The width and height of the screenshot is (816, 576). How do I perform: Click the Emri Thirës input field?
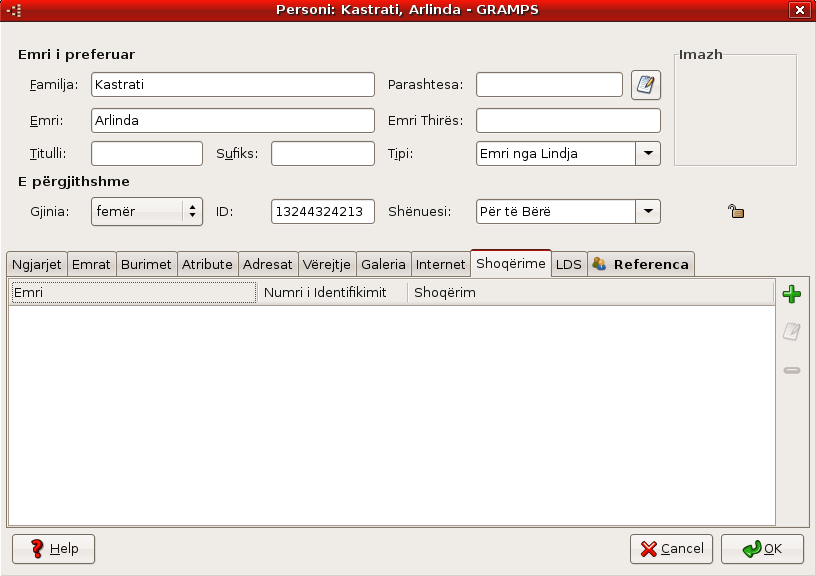pos(568,120)
